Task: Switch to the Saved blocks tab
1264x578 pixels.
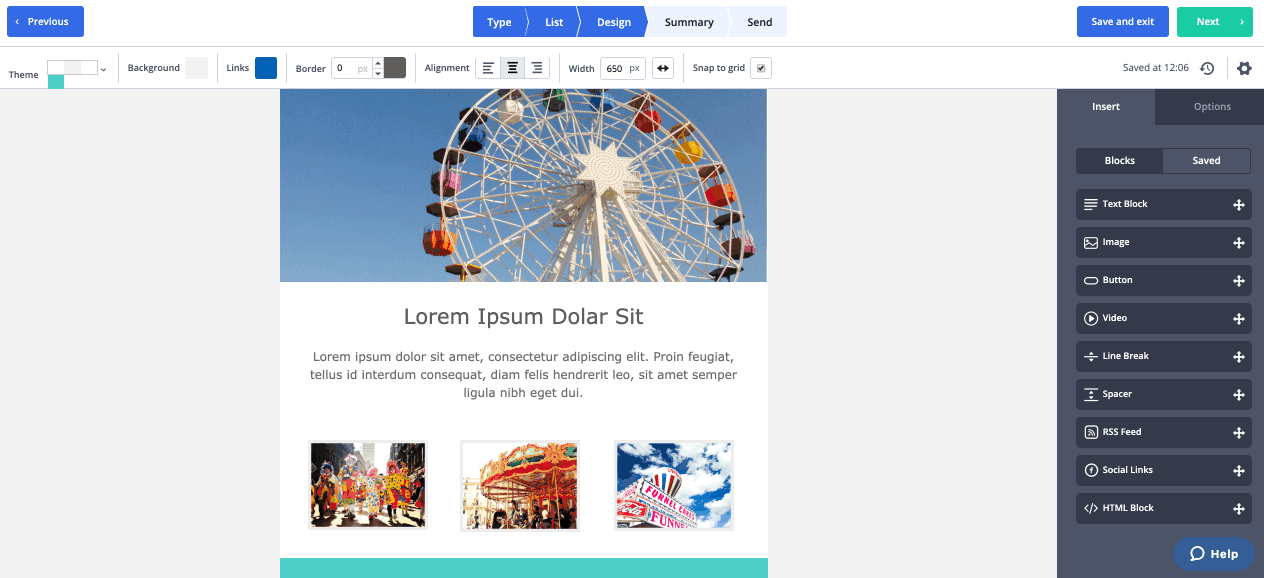Action: [1206, 161]
